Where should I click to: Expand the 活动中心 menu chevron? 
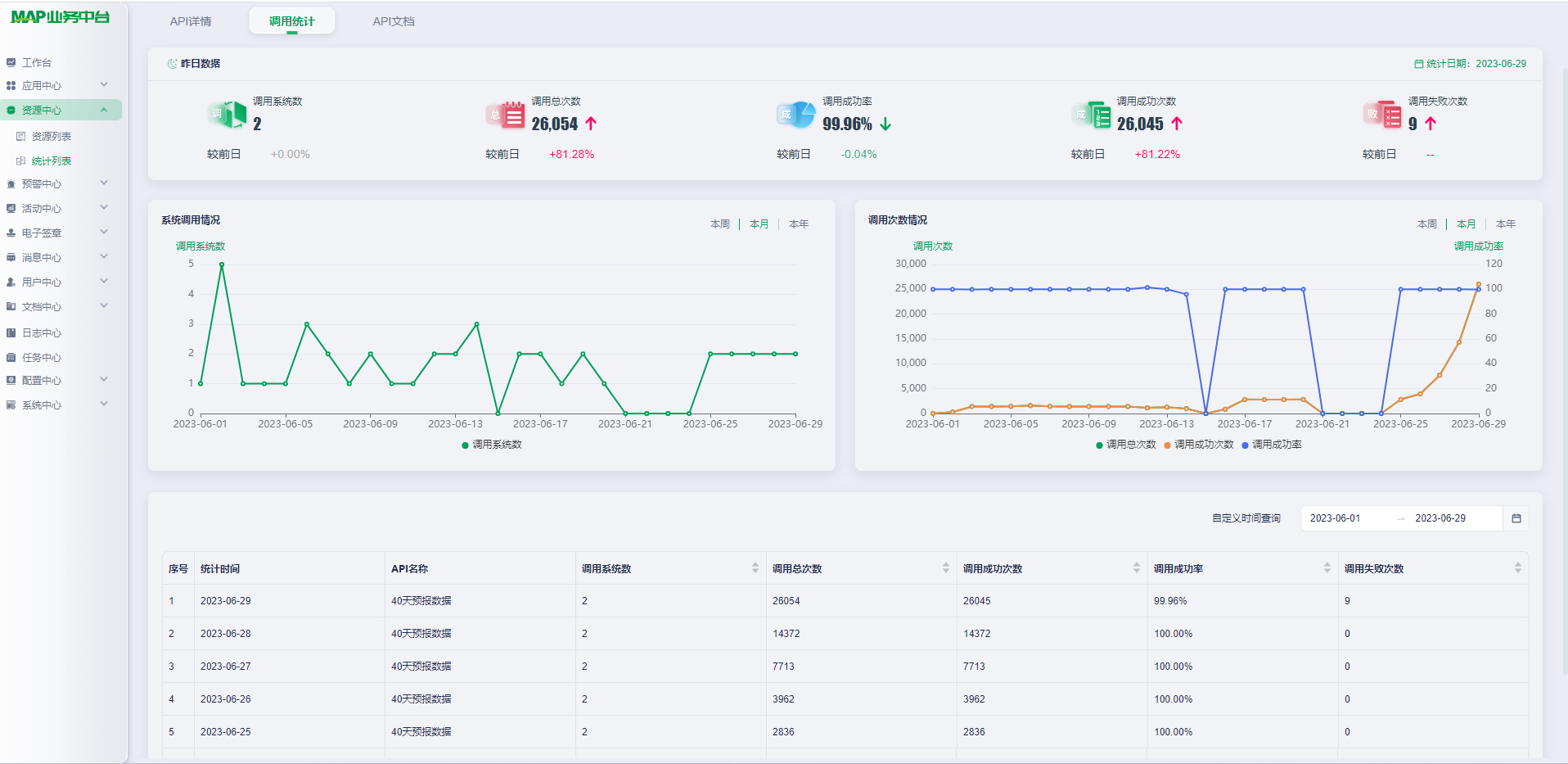pyautogui.click(x=104, y=207)
